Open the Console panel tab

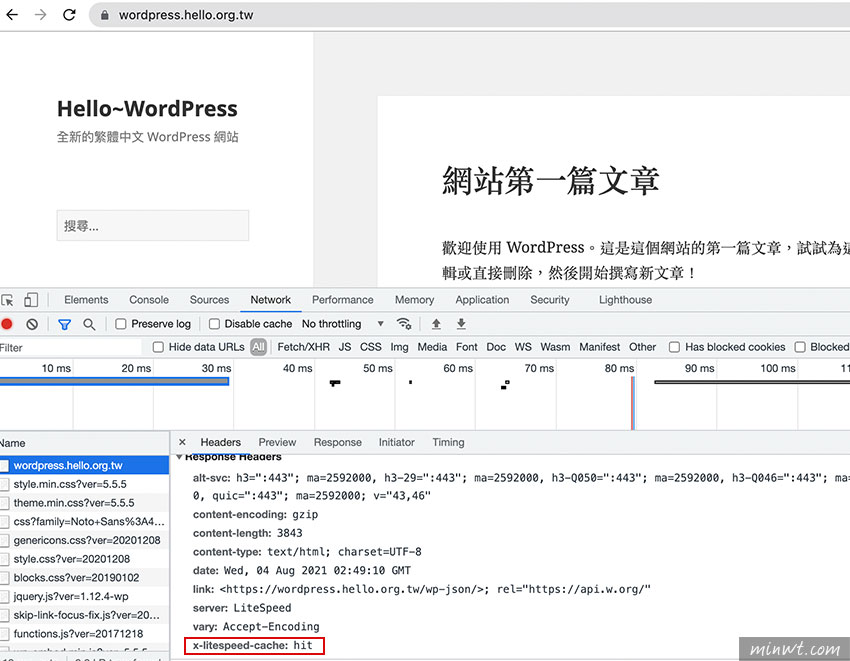pos(149,300)
